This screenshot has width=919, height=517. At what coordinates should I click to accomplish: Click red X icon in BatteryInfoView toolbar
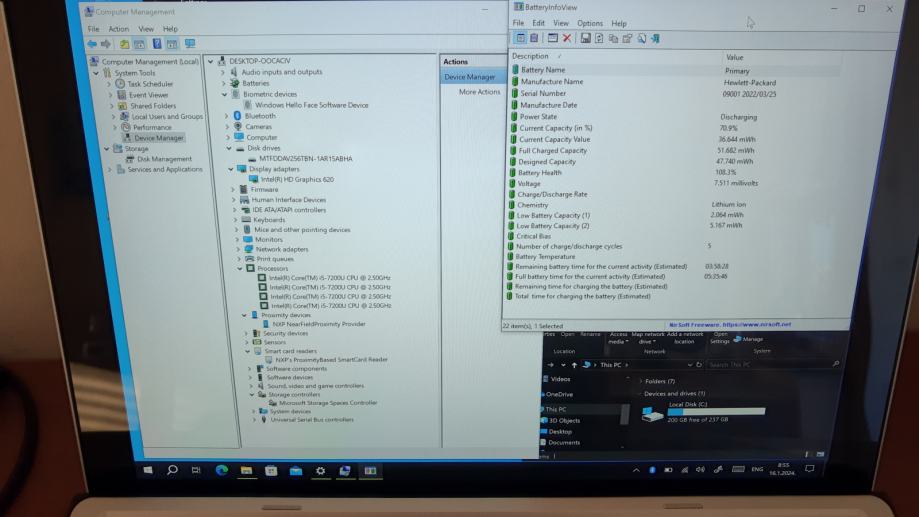coord(567,38)
